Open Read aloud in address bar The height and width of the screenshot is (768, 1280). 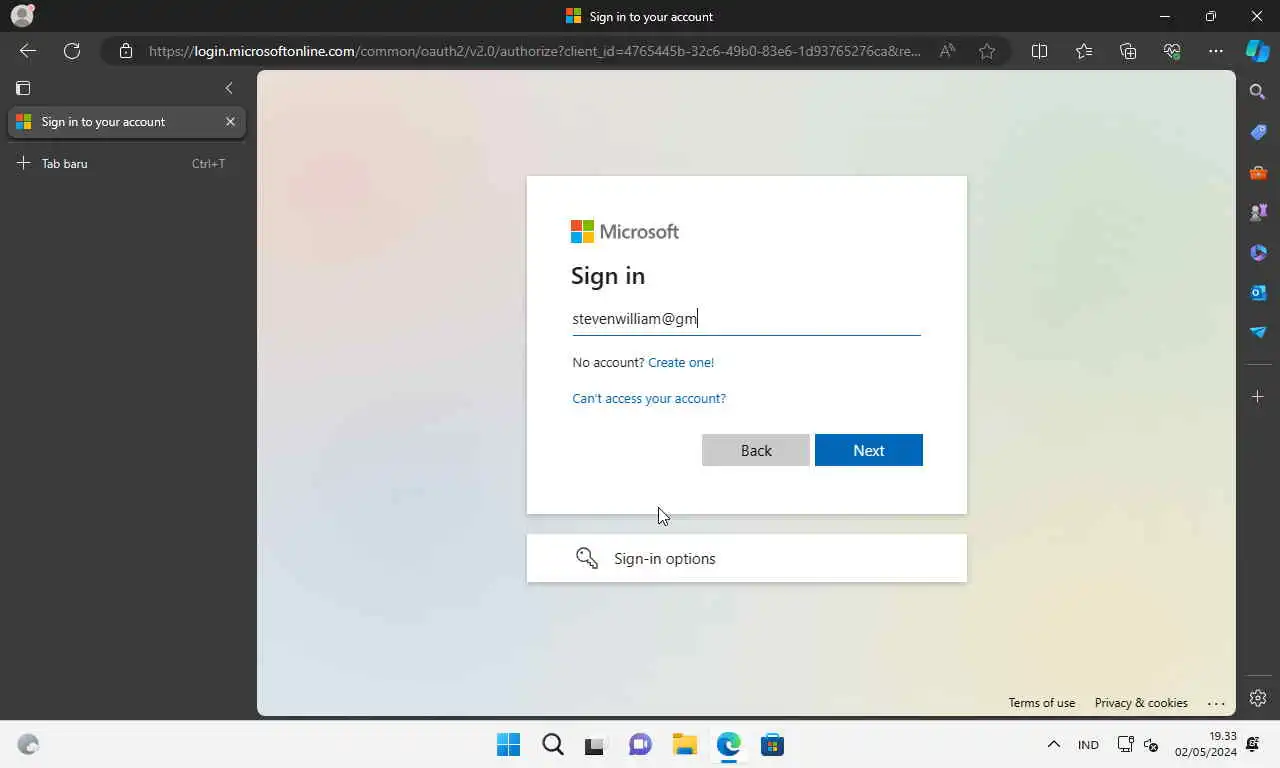(x=947, y=51)
